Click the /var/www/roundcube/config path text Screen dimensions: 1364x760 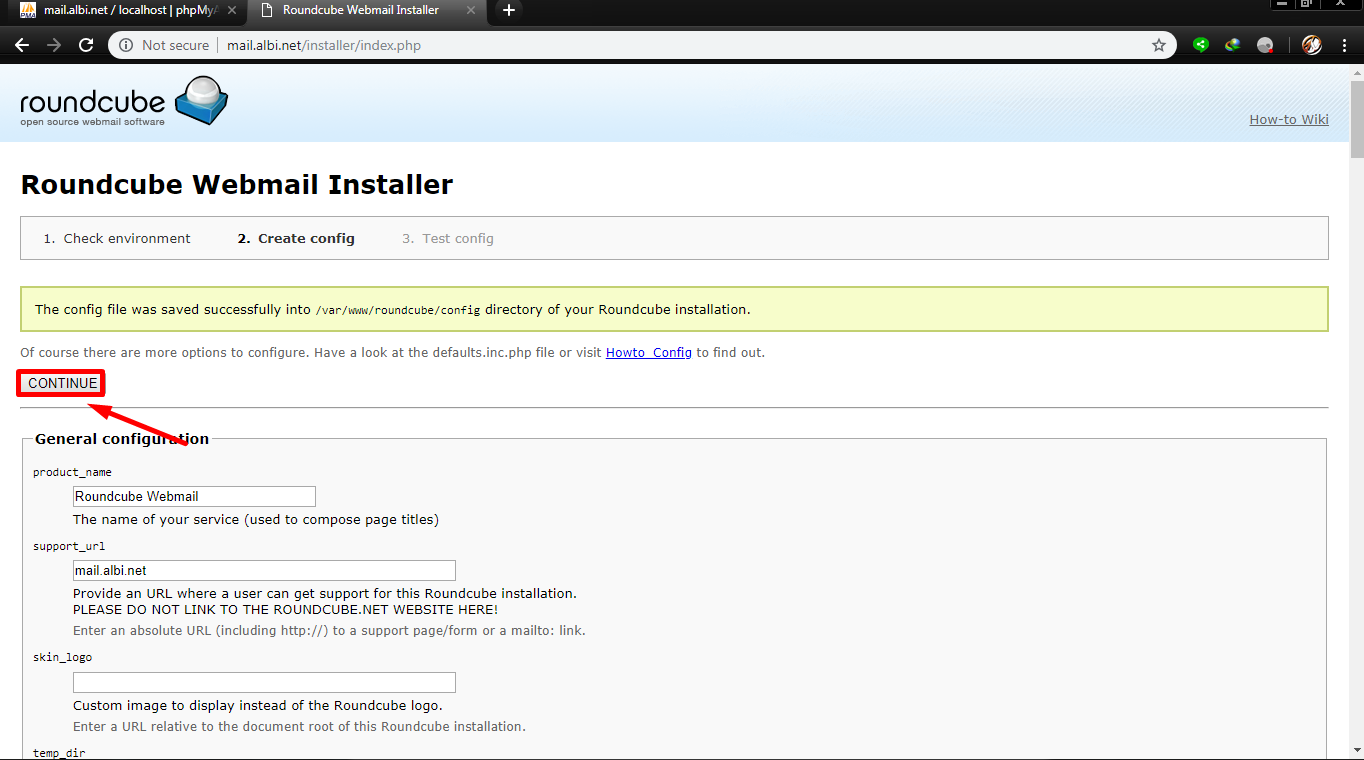click(398, 310)
